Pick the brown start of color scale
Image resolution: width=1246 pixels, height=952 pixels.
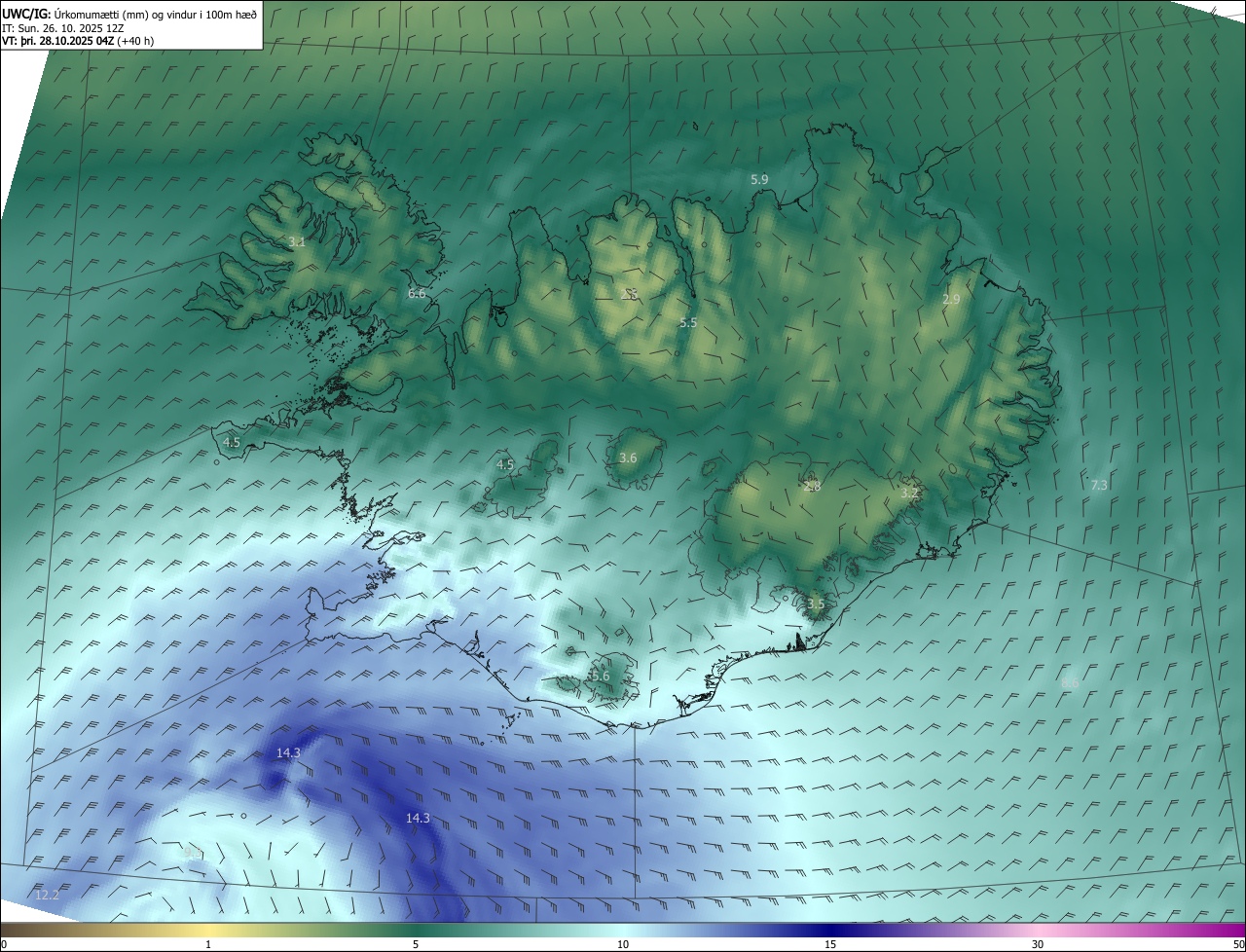18,930
